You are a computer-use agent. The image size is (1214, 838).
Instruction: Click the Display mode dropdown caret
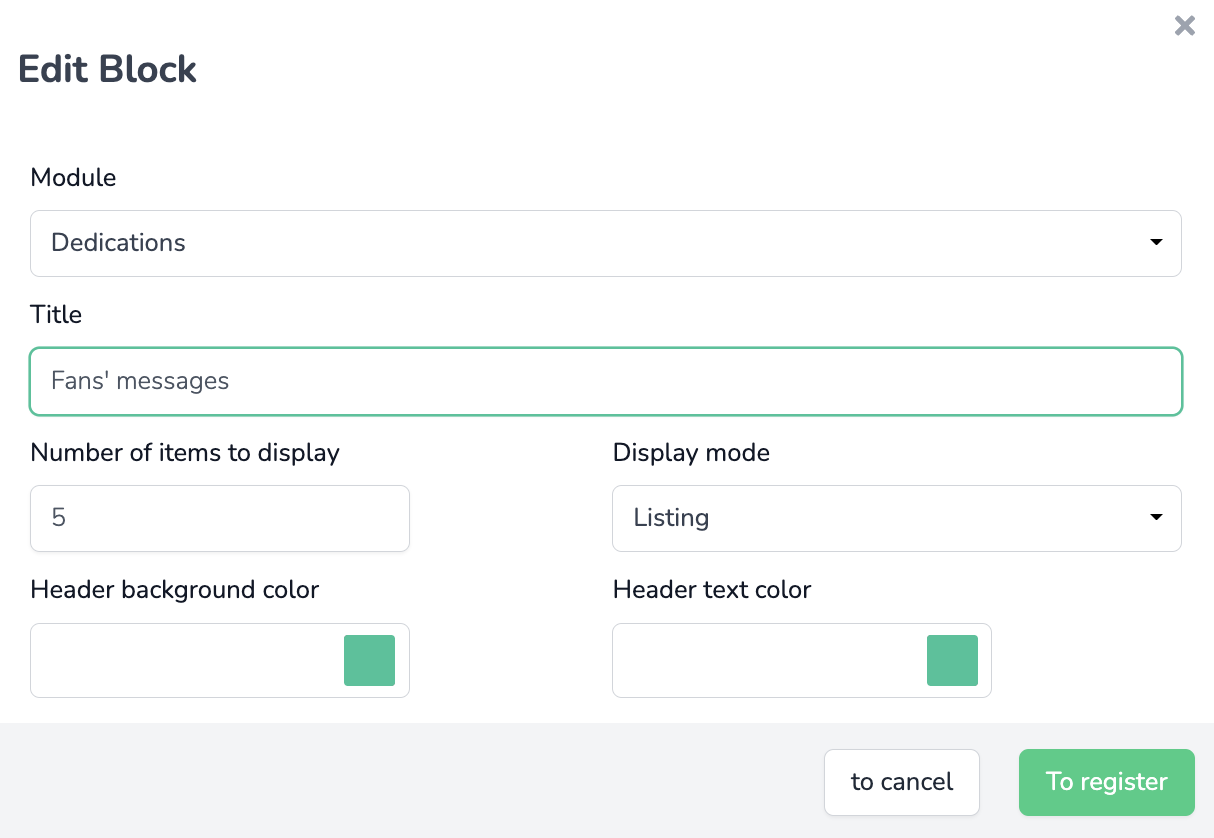pyautogui.click(x=1156, y=518)
